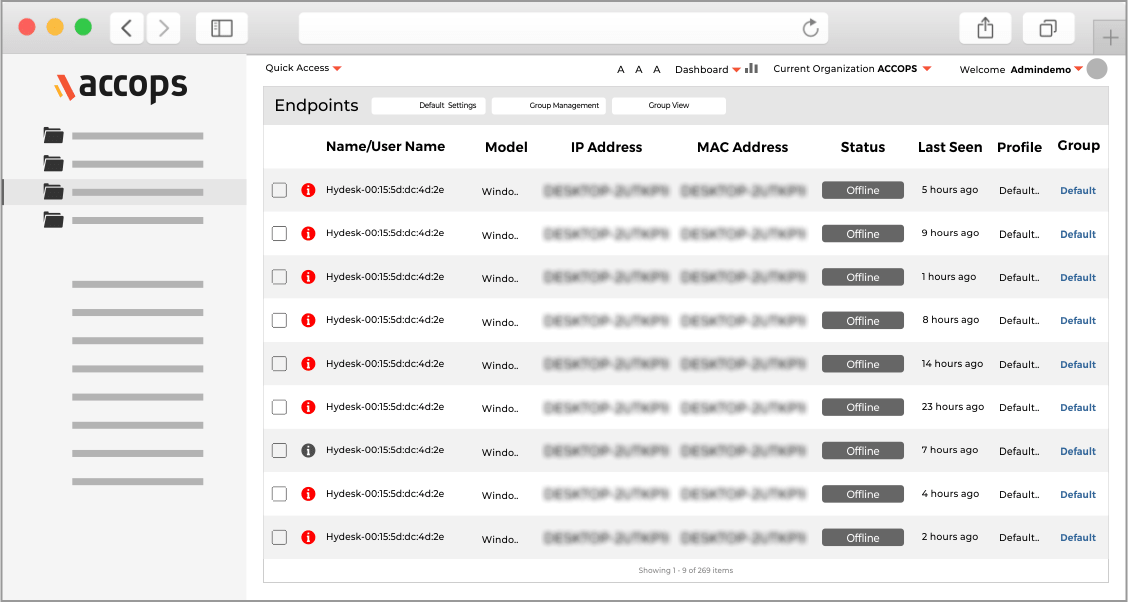Image resolution: width=1128 pixels, height=602 pixels.
Task: Check the checkbox on the first endpoint row
Action: (x=279, y=189)
